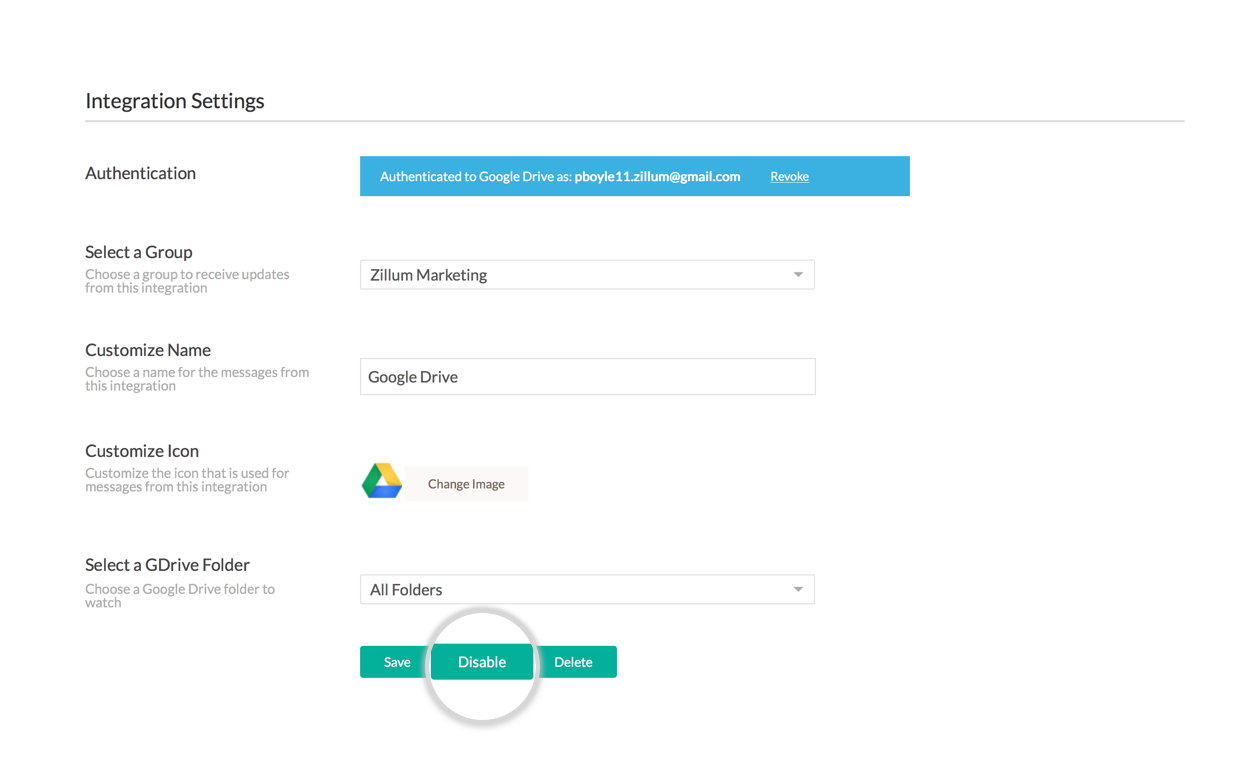The height and width of the screenshot is (777, 1239).
Task: Click the Change Image button
Action: [466, 484]
